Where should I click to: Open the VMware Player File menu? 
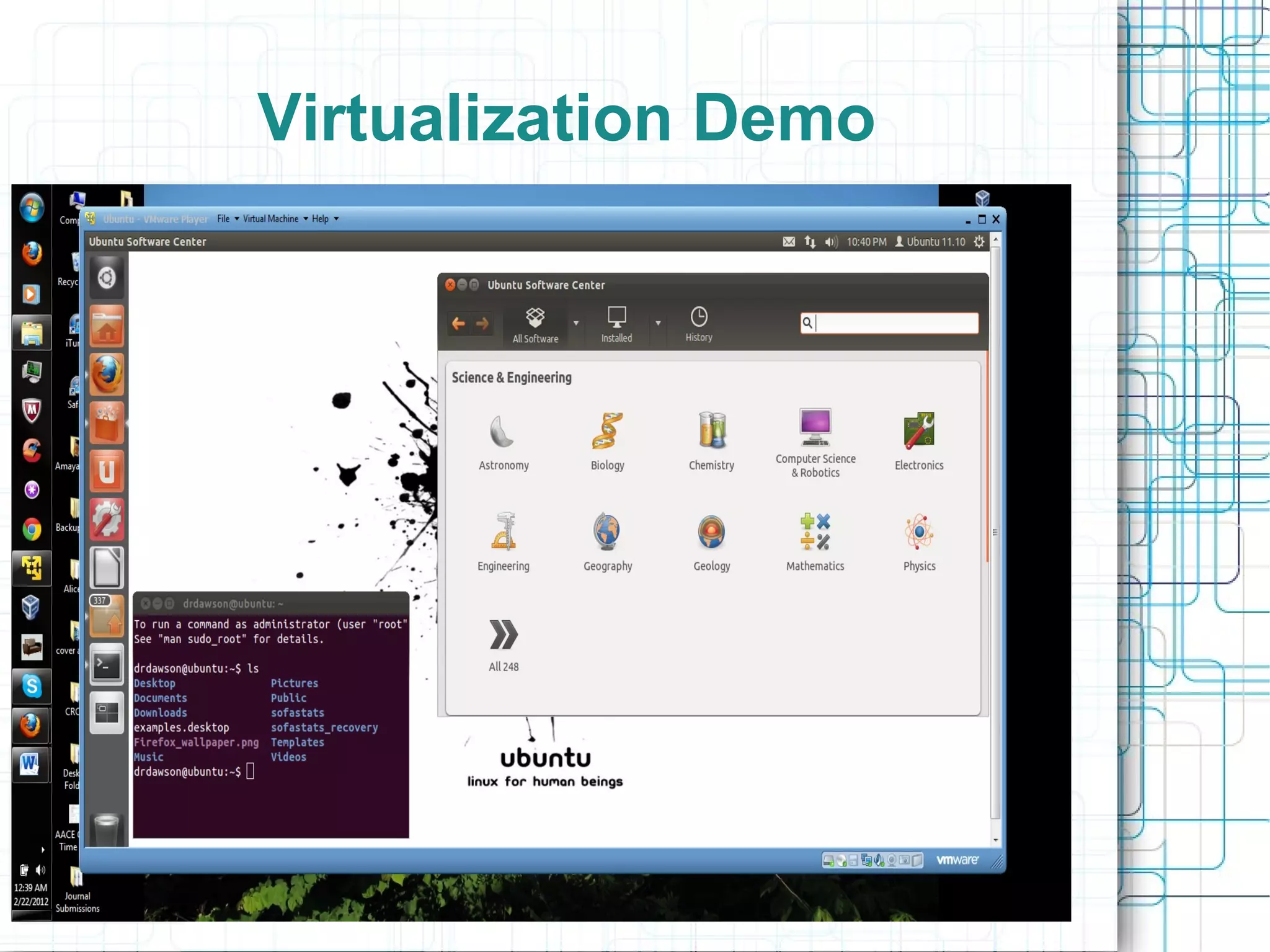228,219
